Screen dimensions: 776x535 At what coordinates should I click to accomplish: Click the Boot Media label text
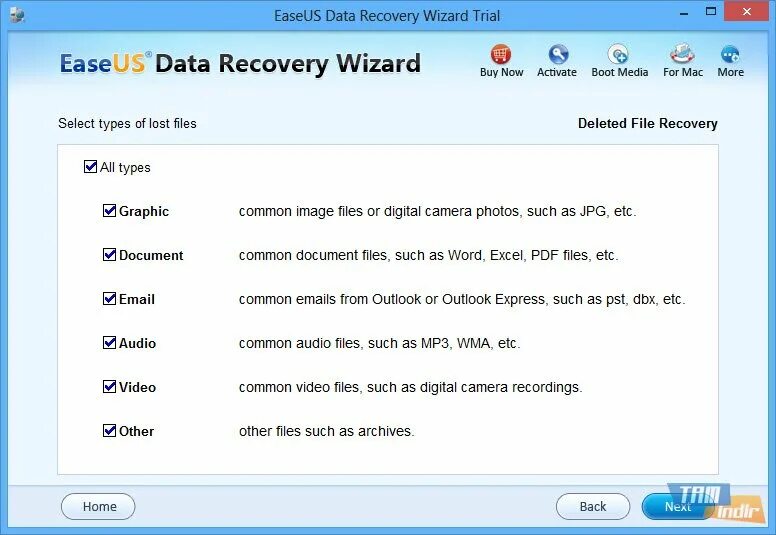click(620, 72)
